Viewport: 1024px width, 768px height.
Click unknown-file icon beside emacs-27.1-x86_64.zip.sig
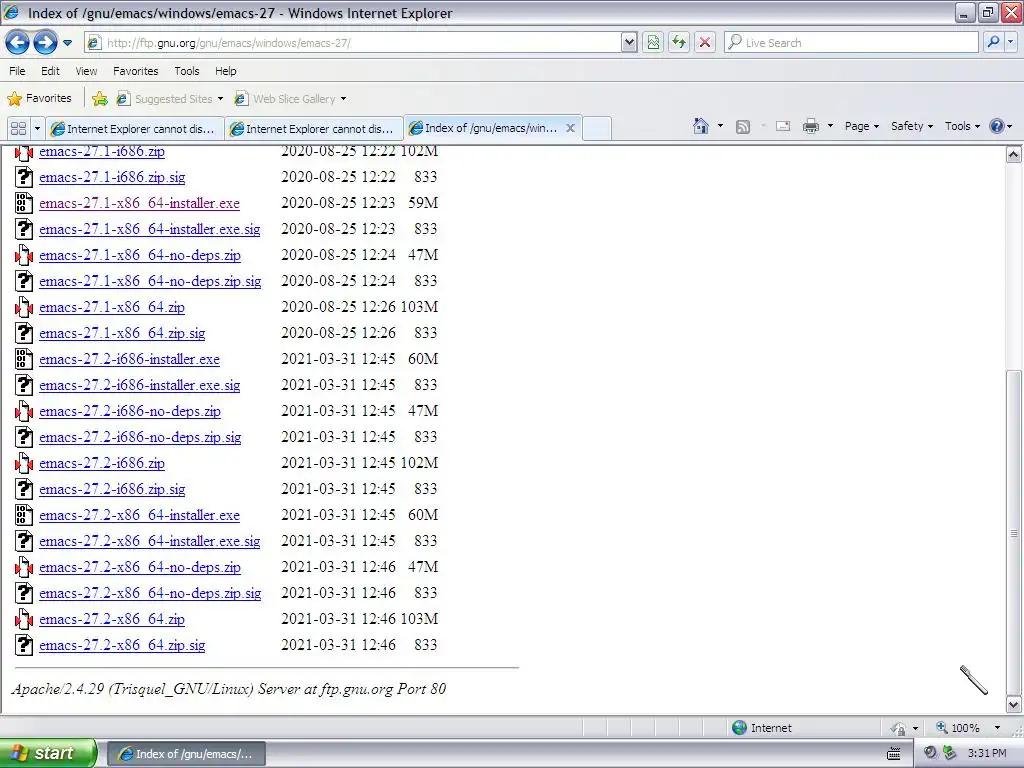[x=24, y=333]
